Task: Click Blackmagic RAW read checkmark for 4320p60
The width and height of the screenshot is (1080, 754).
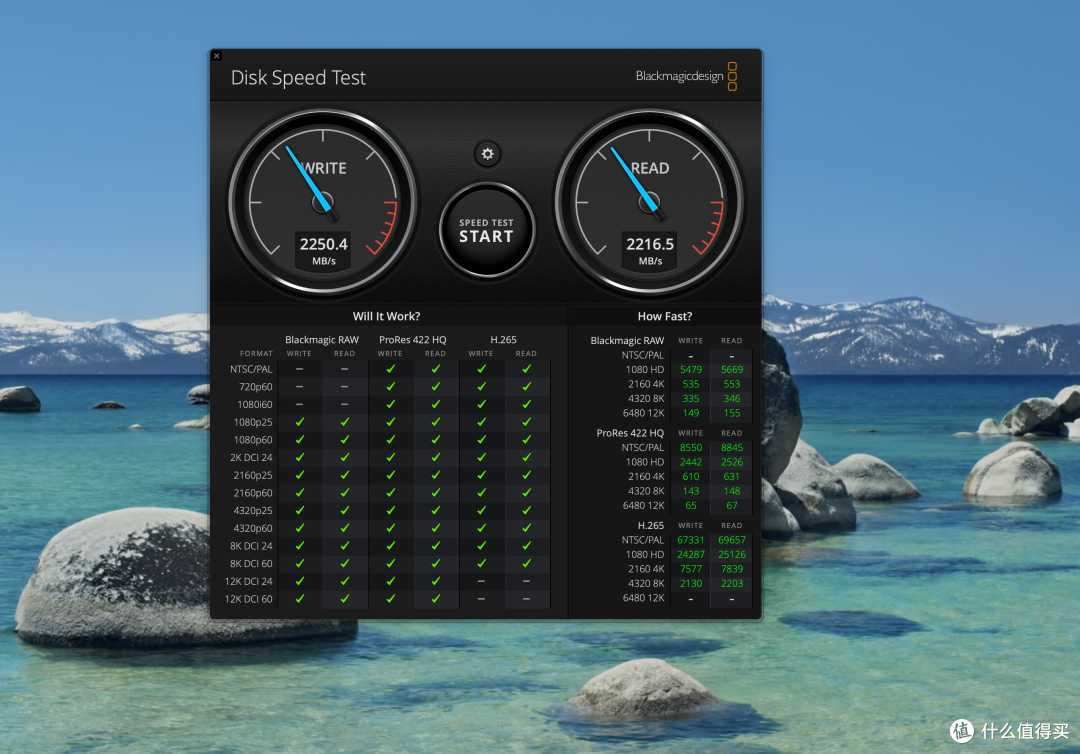Action: (344, 528)
